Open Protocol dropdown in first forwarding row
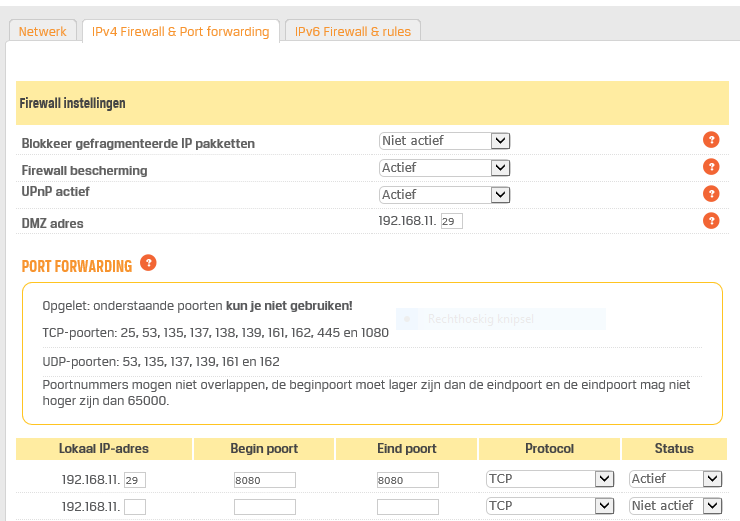 [x=549, y=479]
